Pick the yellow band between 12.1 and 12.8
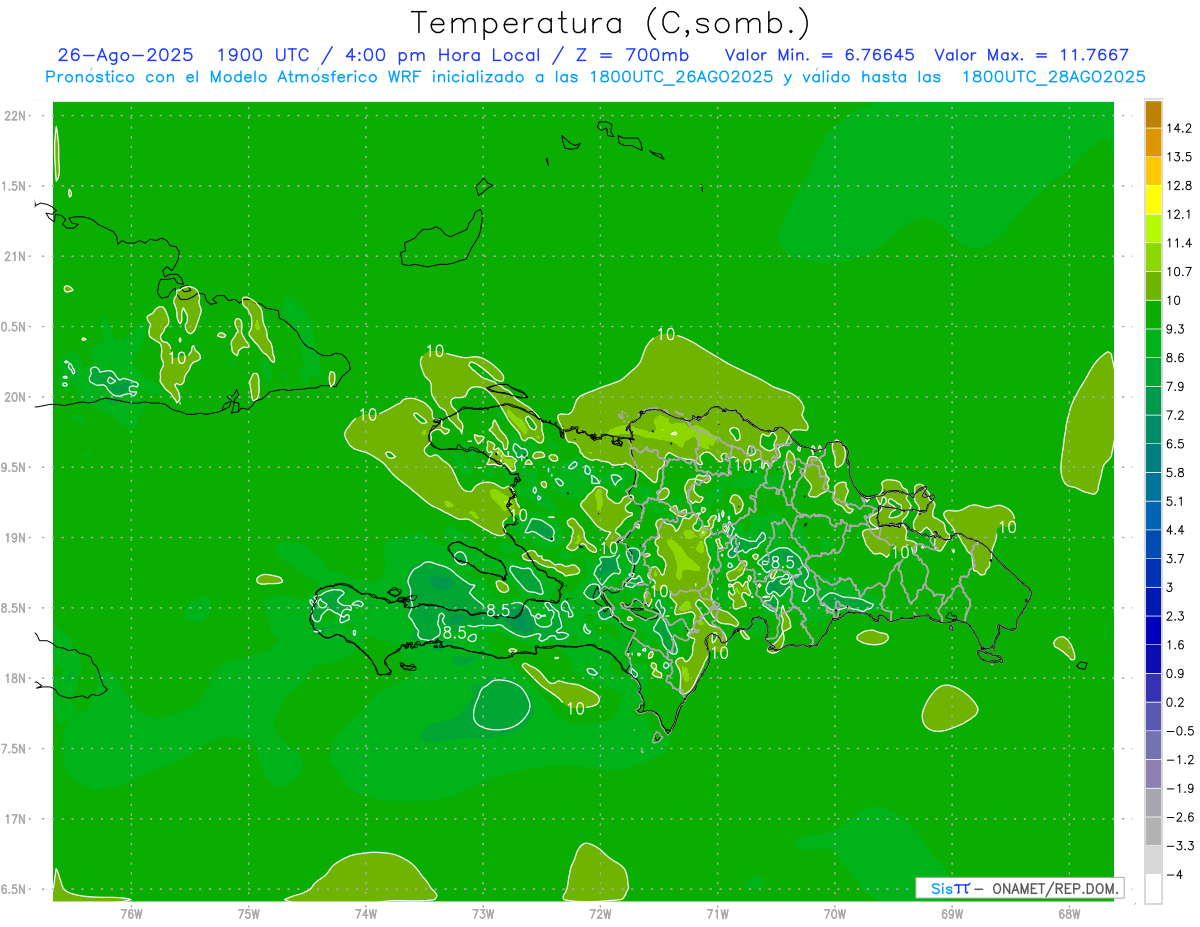Viewport: 1200px width, 927px height. click(x=1153, y=200)
